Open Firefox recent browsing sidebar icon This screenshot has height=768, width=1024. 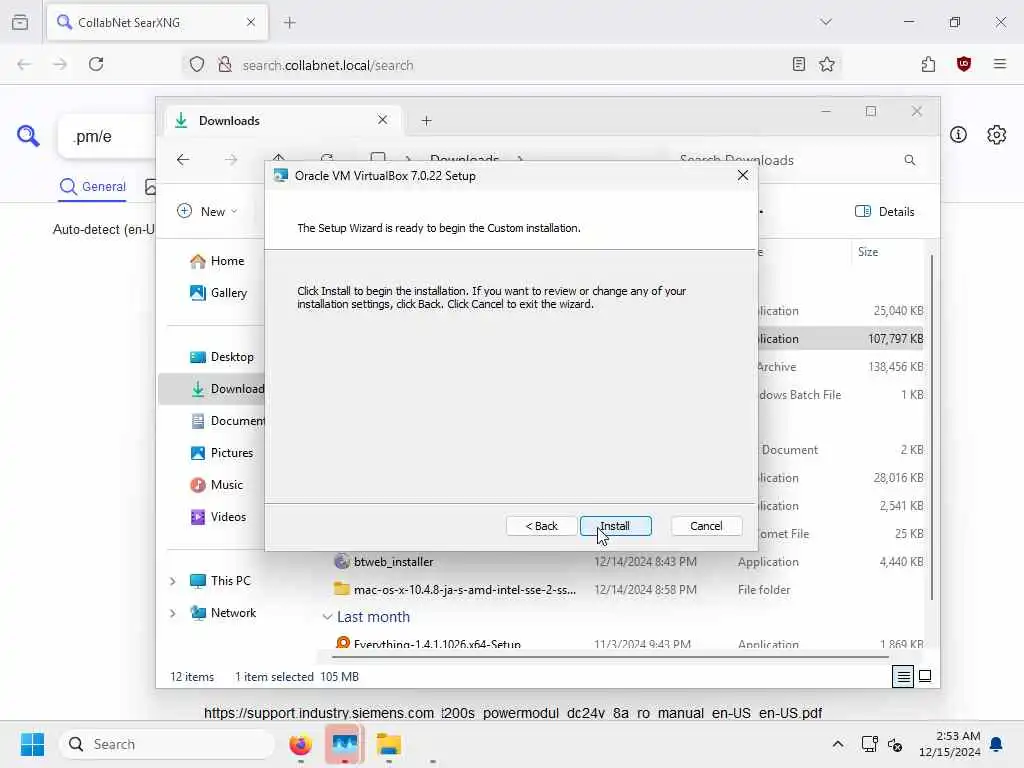pos(20,22)
